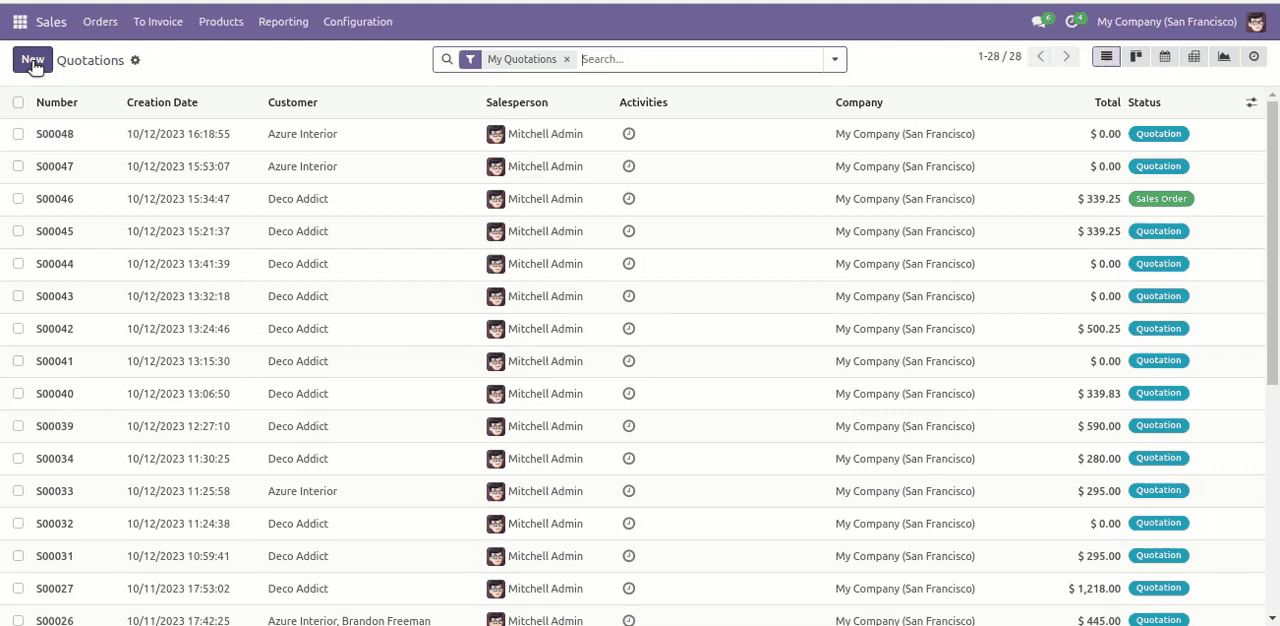Check the box for S00041
The height and width of the screenshot is (626, 1280).
tap(18, 361)
